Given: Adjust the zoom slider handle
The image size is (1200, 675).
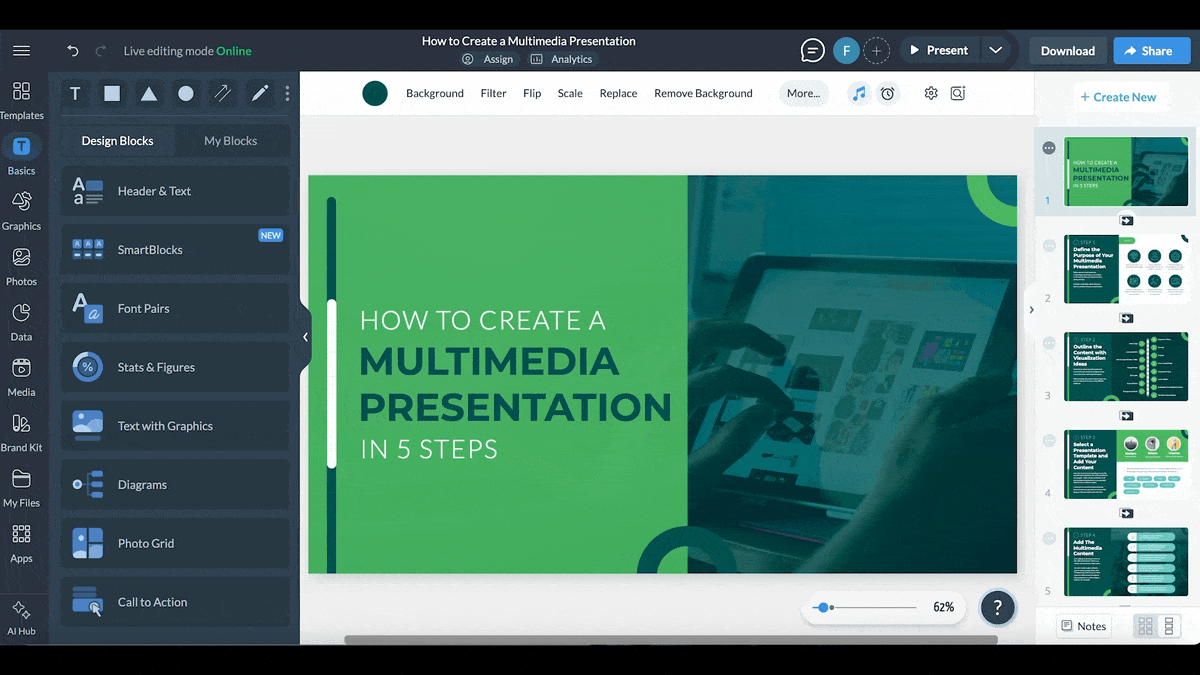Looking at the screenshot, I should tap(823, 607).
